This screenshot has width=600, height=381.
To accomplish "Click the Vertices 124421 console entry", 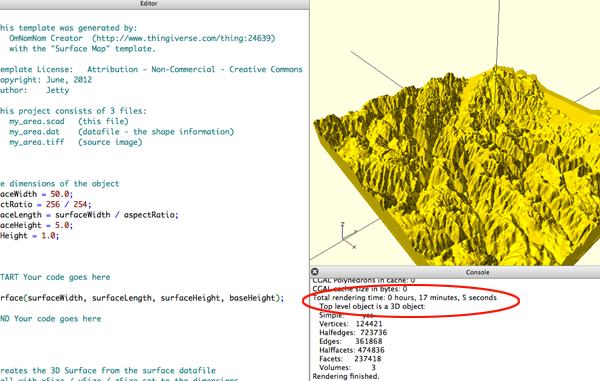I will (351, 324).
